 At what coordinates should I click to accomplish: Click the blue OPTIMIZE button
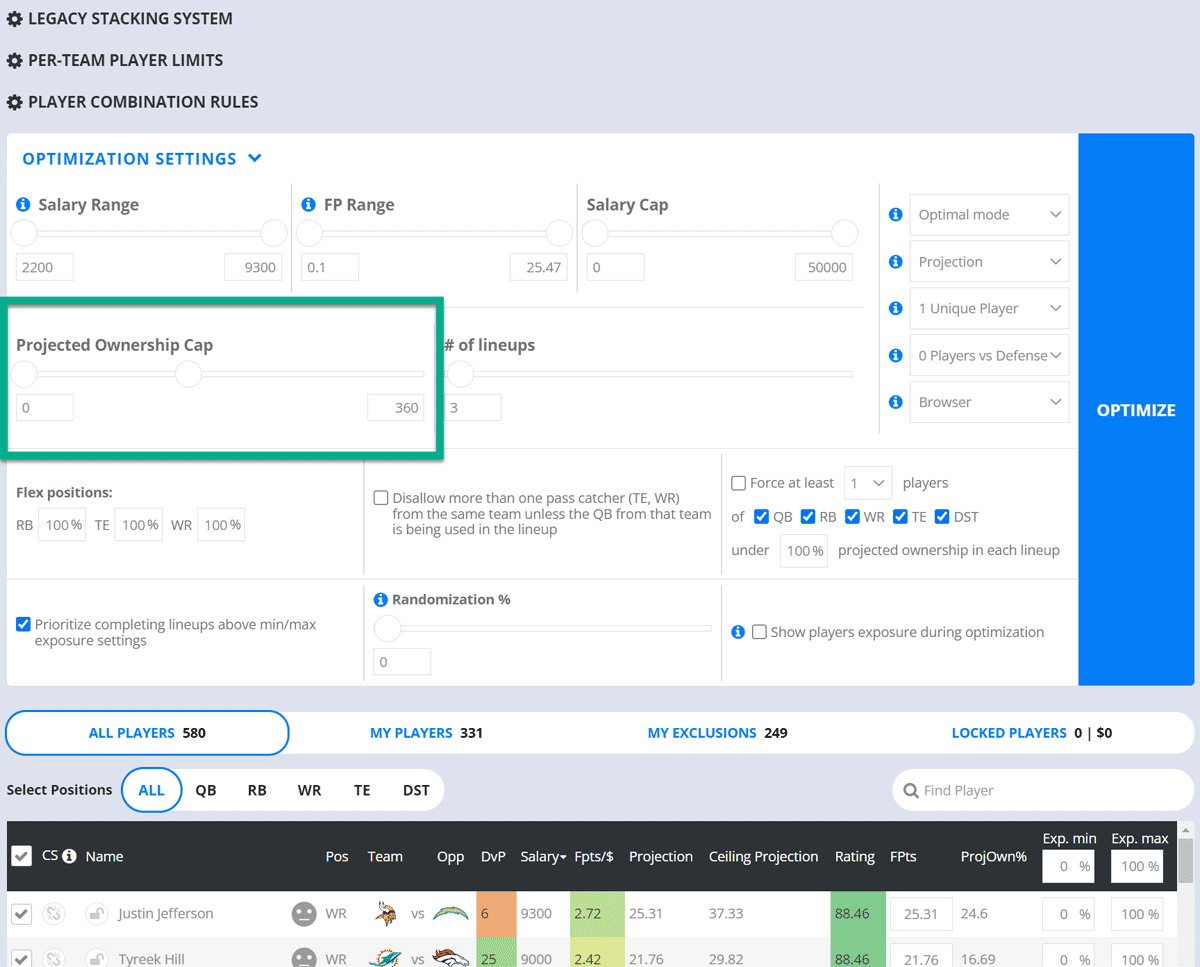[1136, 410]
